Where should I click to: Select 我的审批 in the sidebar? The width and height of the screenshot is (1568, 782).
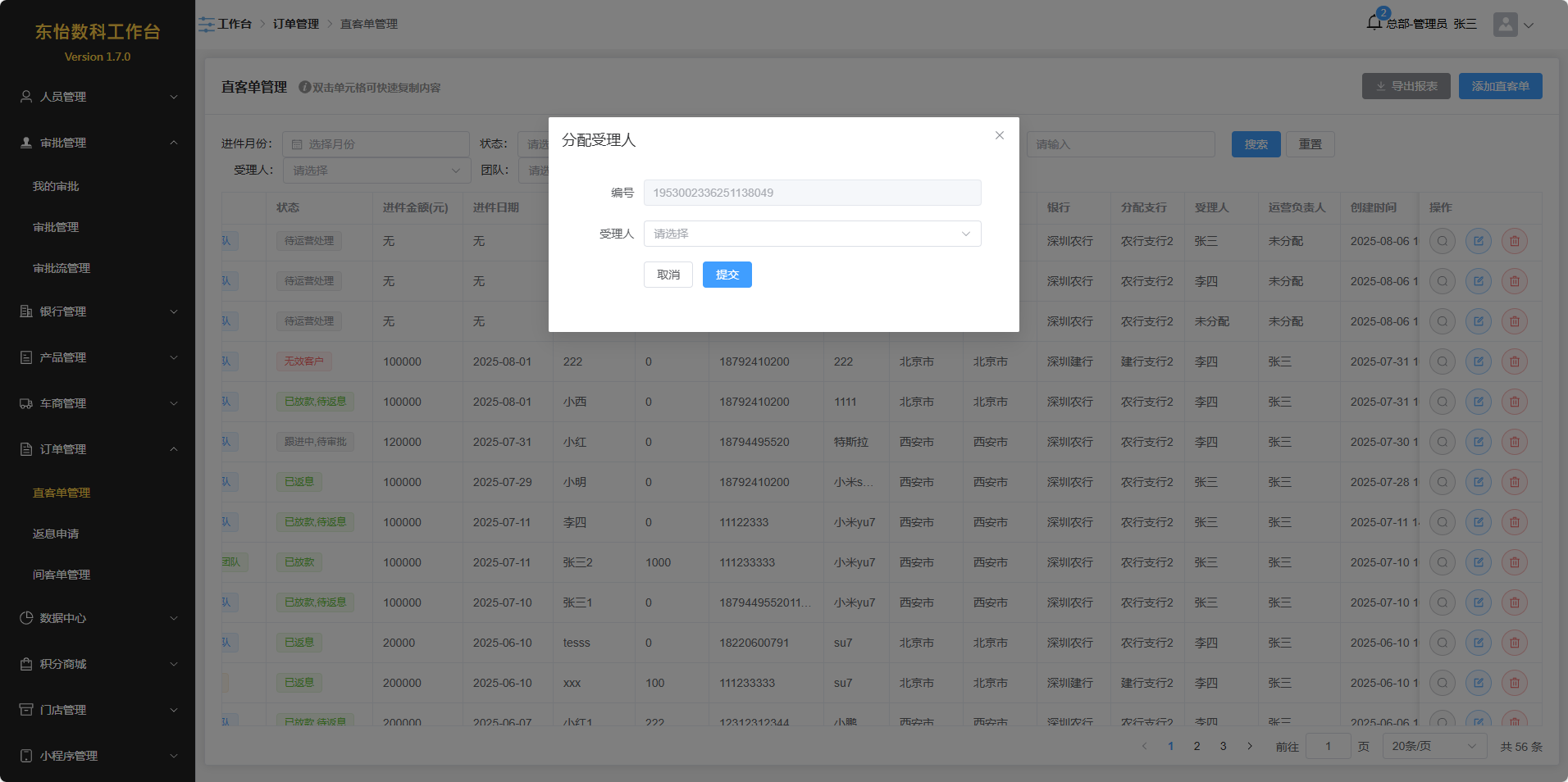pyautogui.click(x=56, y=186)
